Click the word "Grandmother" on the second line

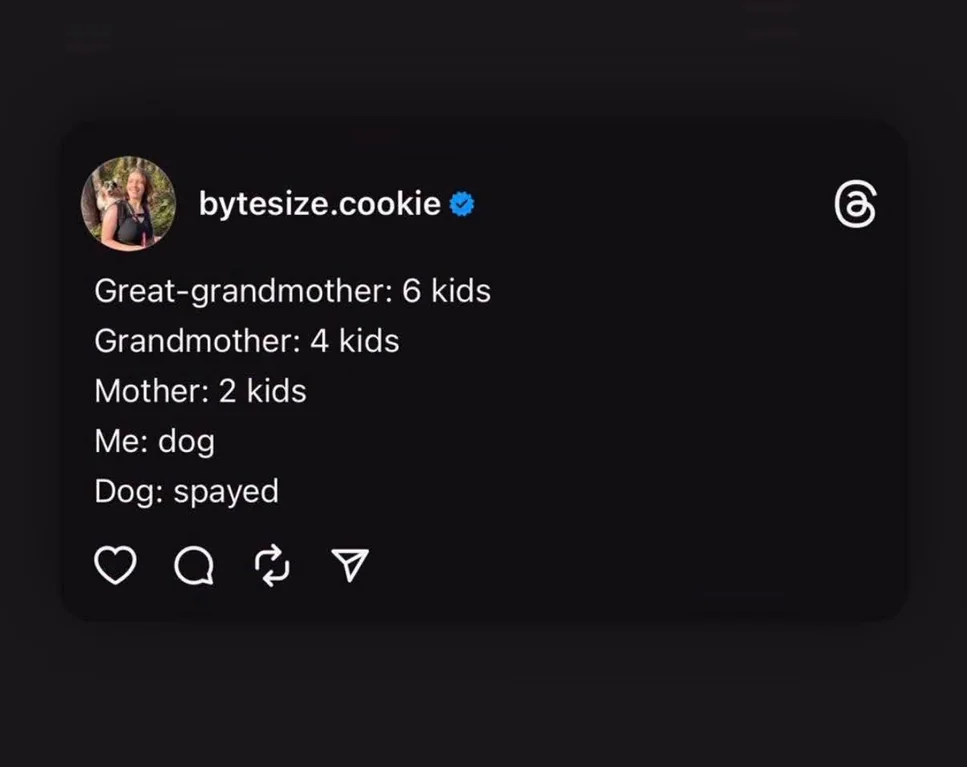click(x=193, y=341)
